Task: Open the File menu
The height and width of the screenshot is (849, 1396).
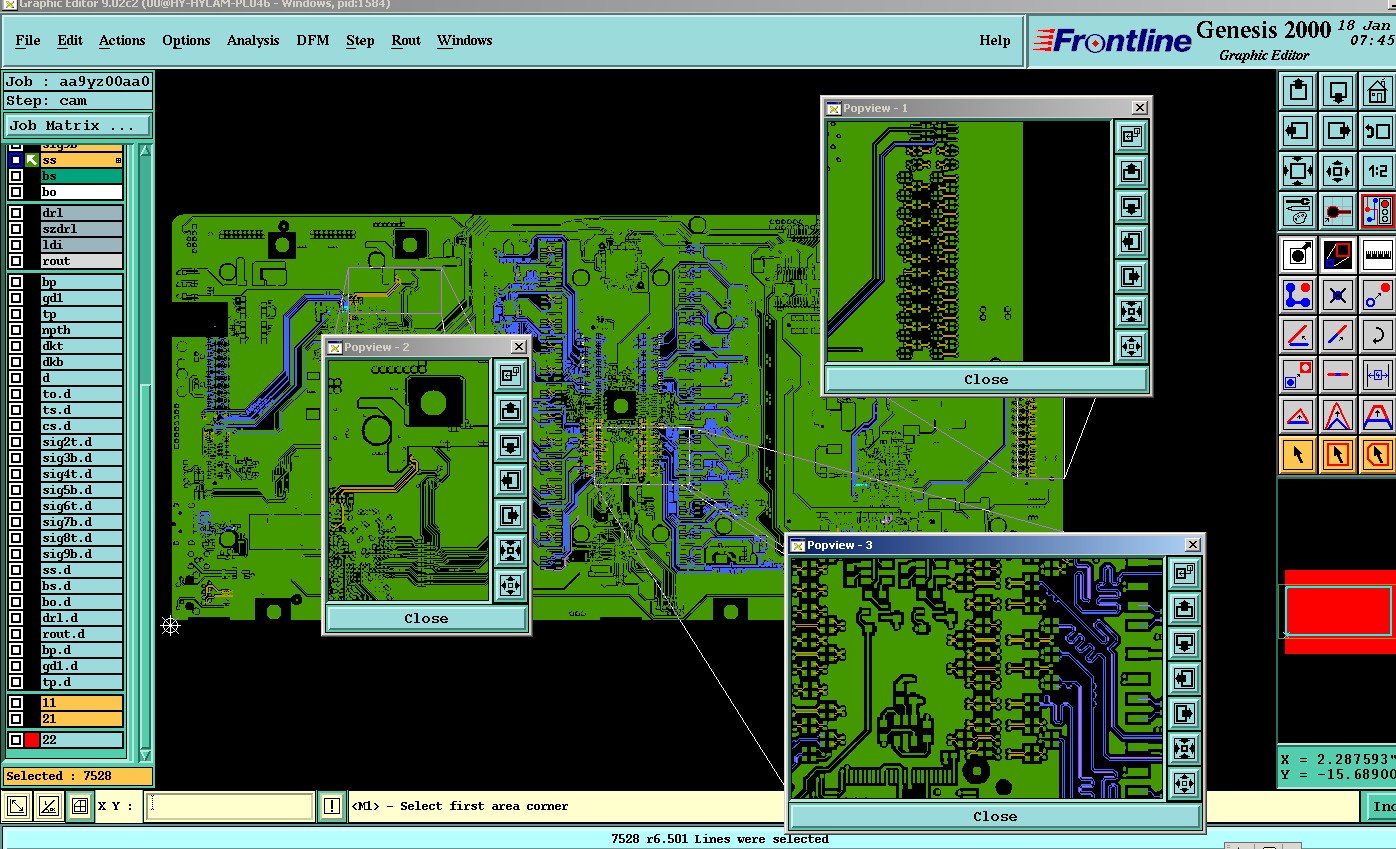Action: point(28,40)
